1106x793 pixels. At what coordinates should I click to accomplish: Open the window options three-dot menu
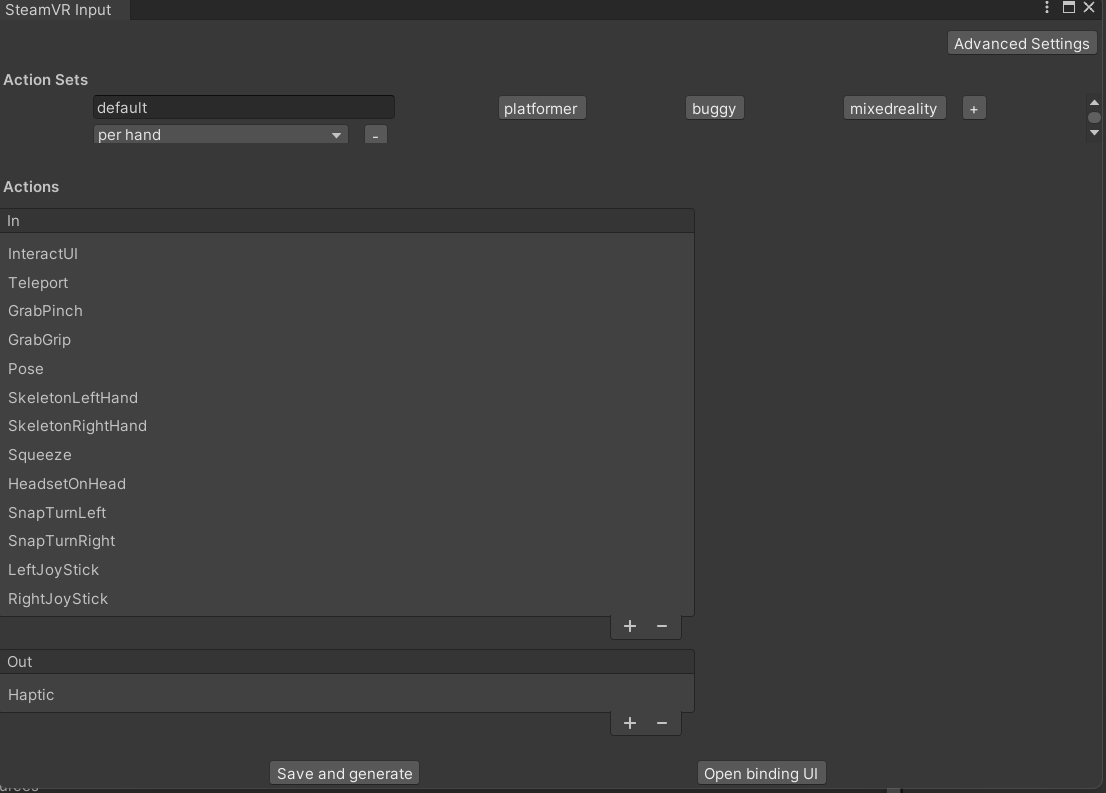[1046, 7]
